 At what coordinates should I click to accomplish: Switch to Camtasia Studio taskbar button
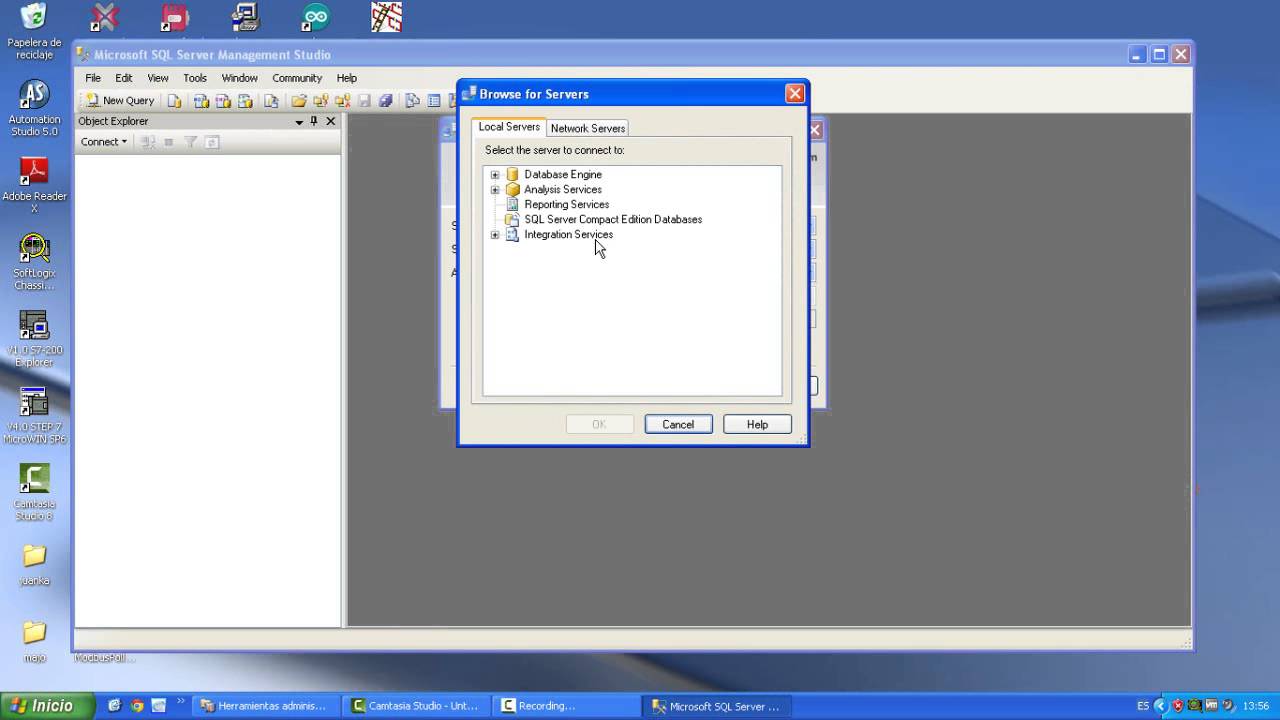(x=416, y=706)
